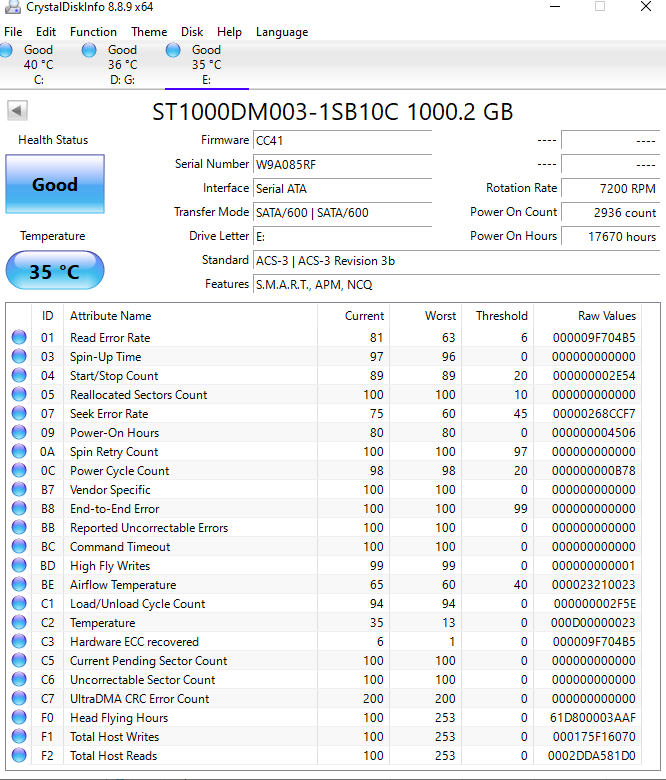666x780 pixels.
Task: Click the status orb for disk E:
Action: tap(173, 50)
